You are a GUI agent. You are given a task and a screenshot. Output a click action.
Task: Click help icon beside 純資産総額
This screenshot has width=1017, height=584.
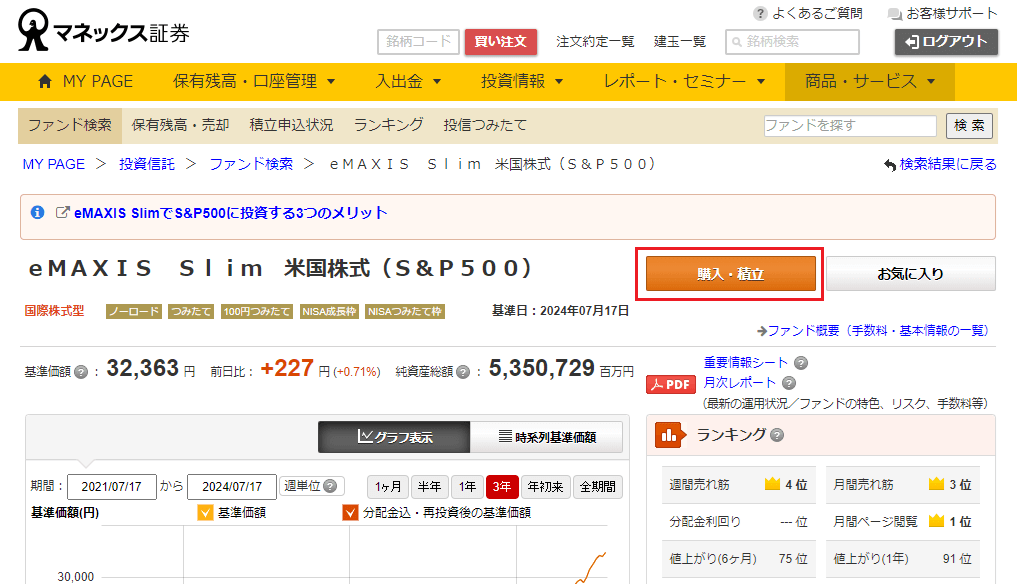463,372
